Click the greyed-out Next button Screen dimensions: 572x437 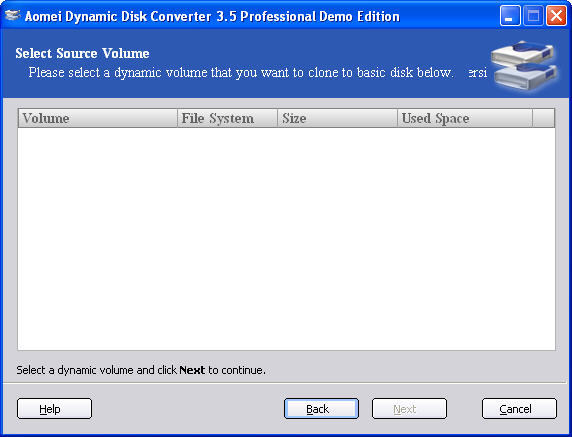[x=409, y=409]
